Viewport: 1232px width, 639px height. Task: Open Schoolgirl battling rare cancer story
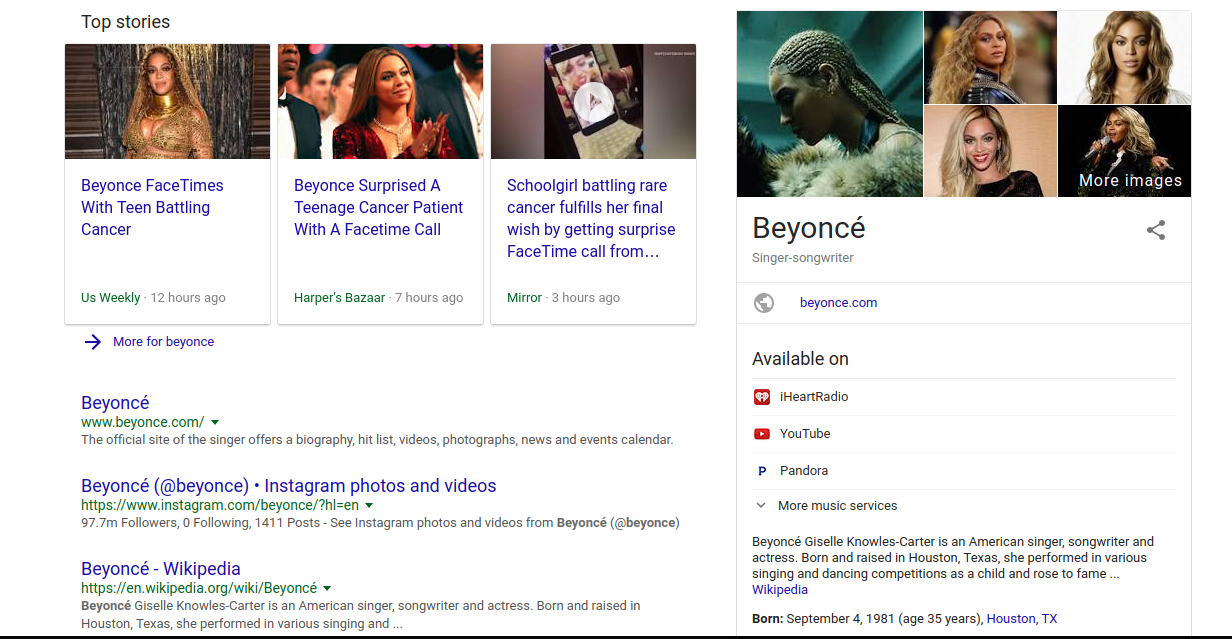coord(591,218)
